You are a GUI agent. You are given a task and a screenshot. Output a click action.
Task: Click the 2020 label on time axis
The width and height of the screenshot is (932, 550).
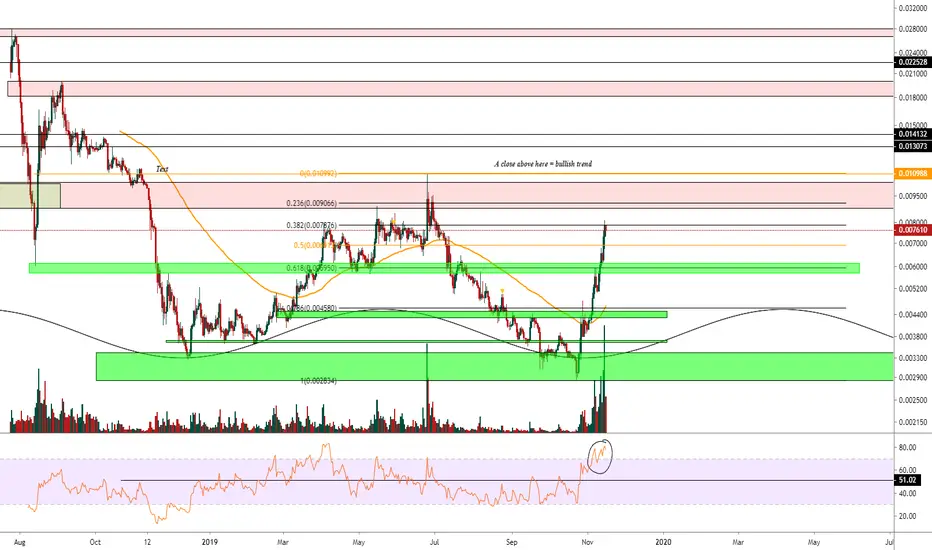coord(663,542)
